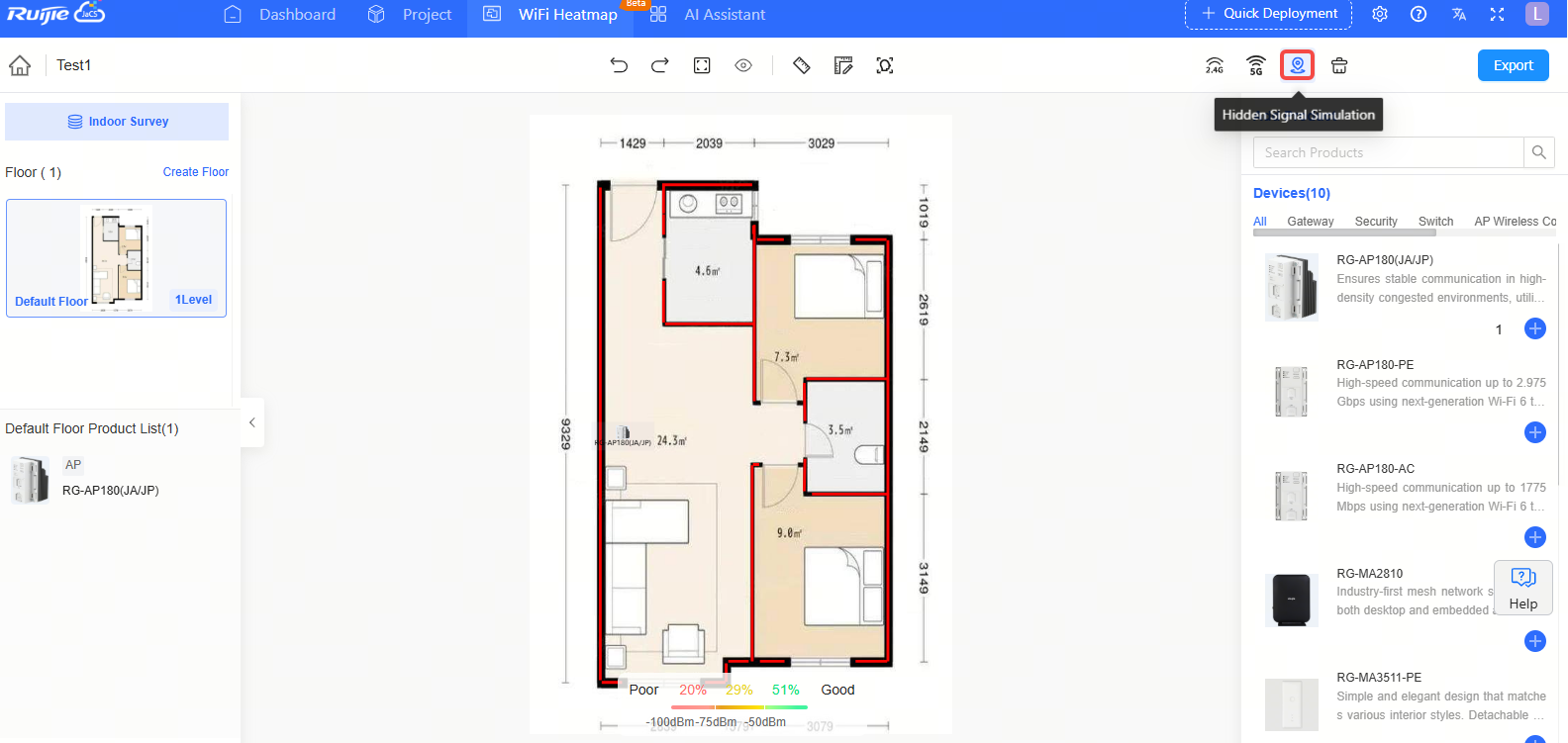Open the Project tab
Image resolution: width=1568 pixels, height=743 pixels.
click(409, 14)
